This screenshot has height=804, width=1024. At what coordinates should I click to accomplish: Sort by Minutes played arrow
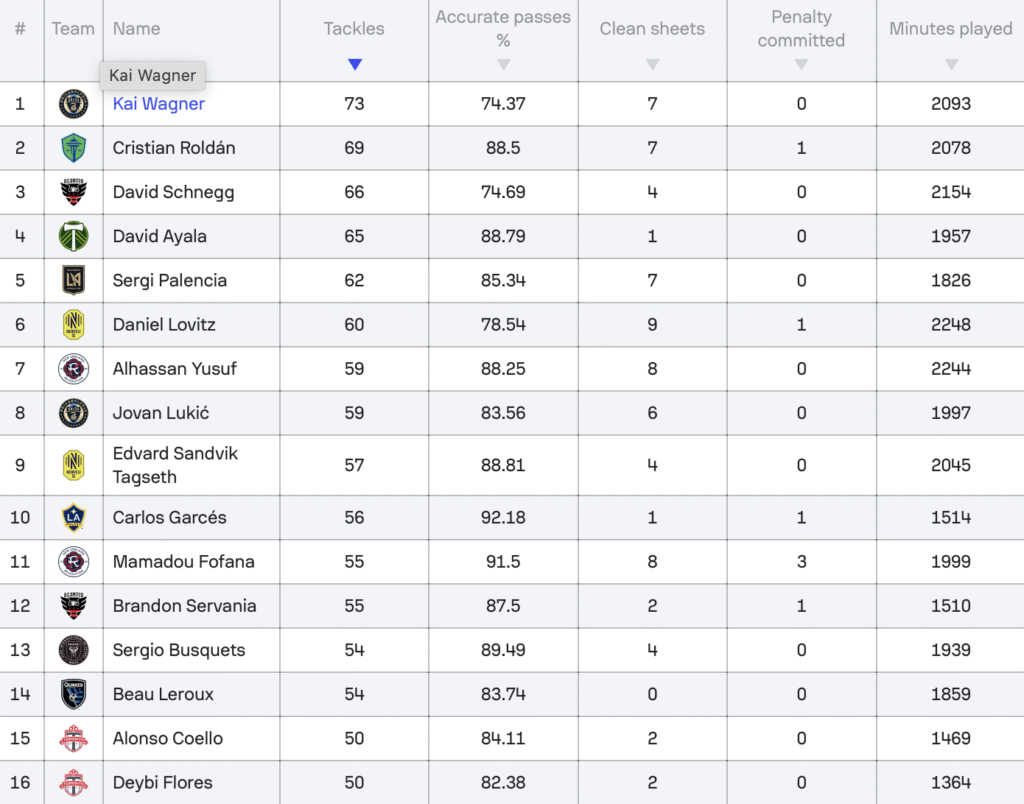click(x=950, y=64)
